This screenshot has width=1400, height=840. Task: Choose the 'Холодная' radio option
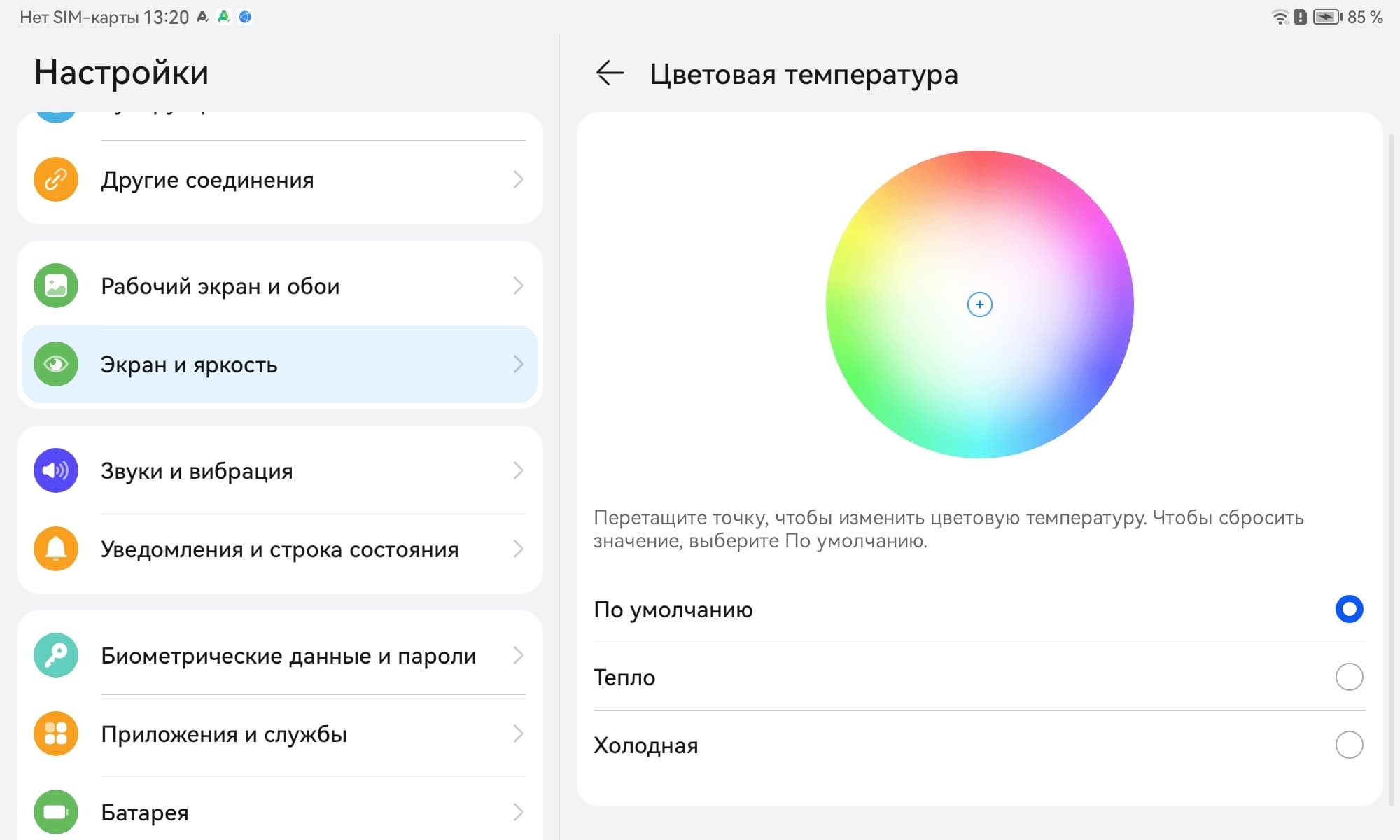pos(1349,745)
